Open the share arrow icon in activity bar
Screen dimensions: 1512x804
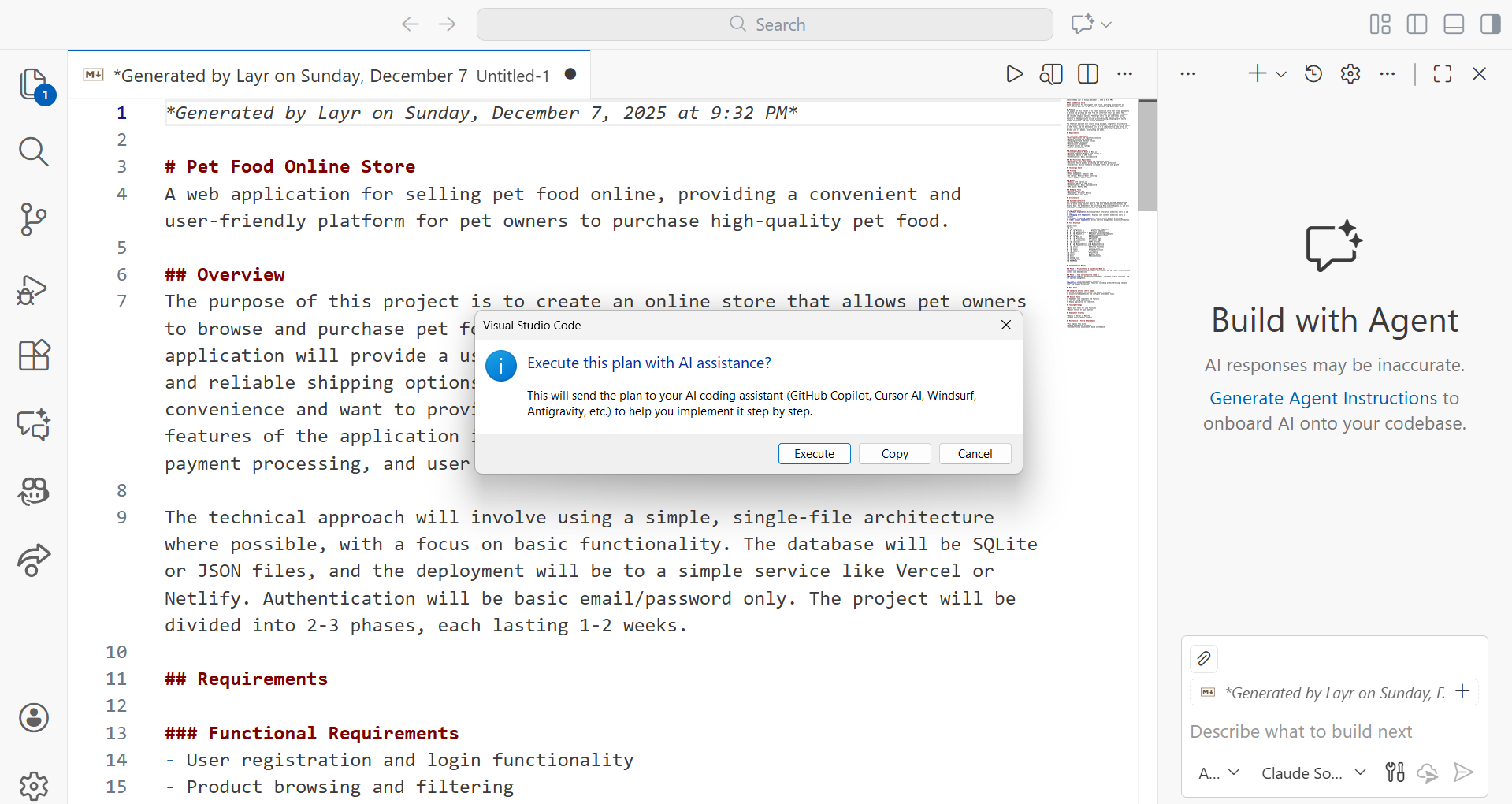click(x=34, y=560)
